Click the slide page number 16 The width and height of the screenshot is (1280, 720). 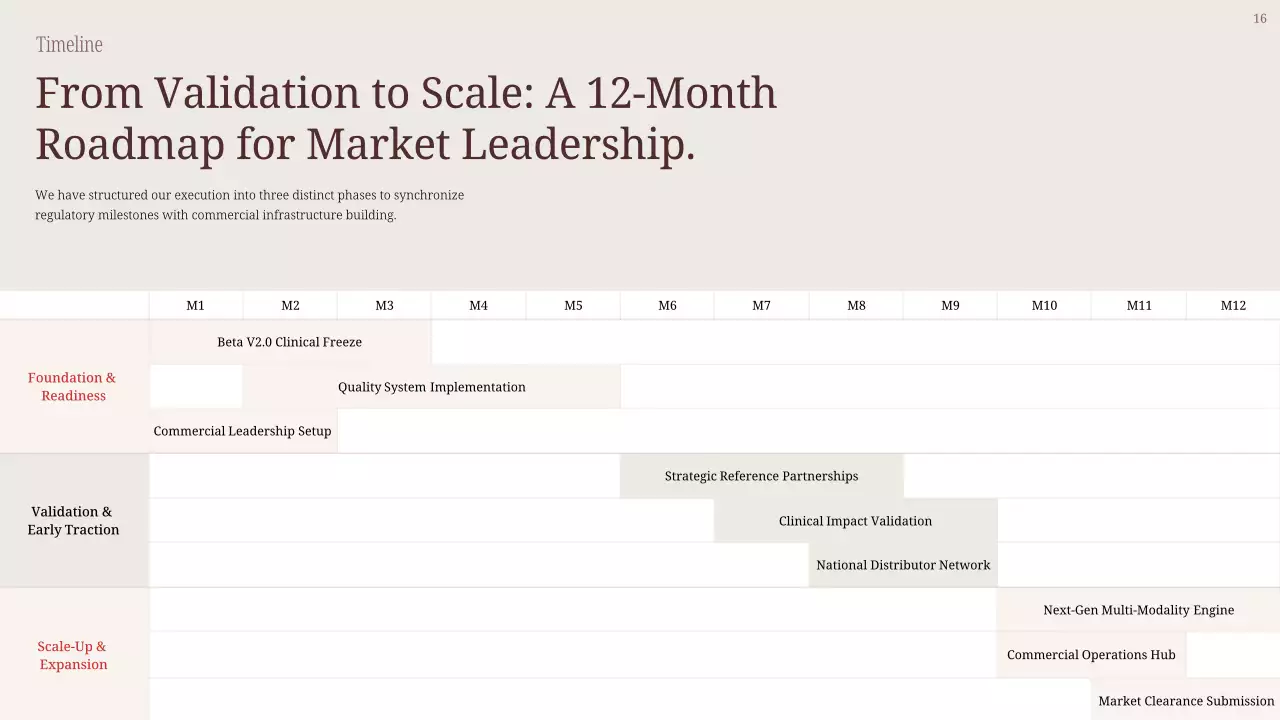click(1259, 19)
